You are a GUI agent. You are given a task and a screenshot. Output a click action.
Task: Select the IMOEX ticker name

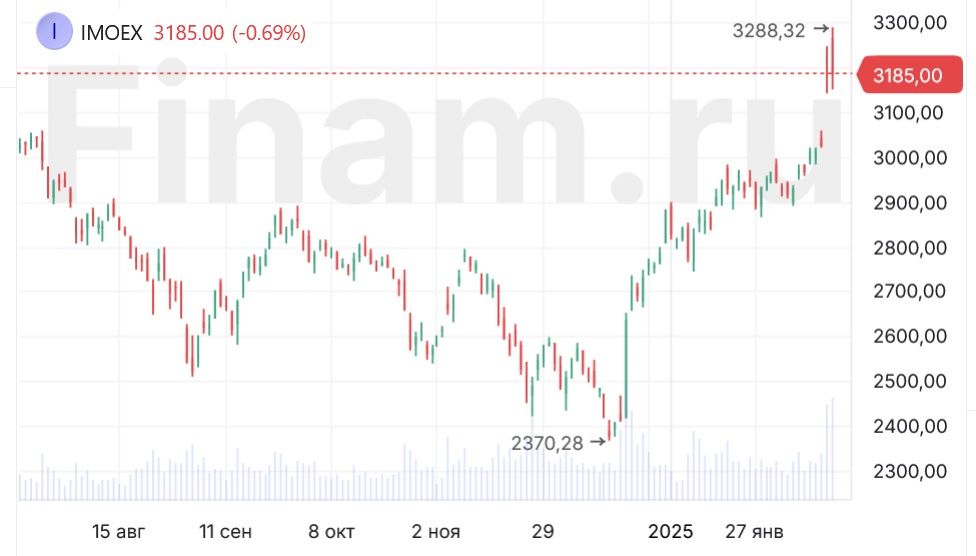tap(110, 33)
